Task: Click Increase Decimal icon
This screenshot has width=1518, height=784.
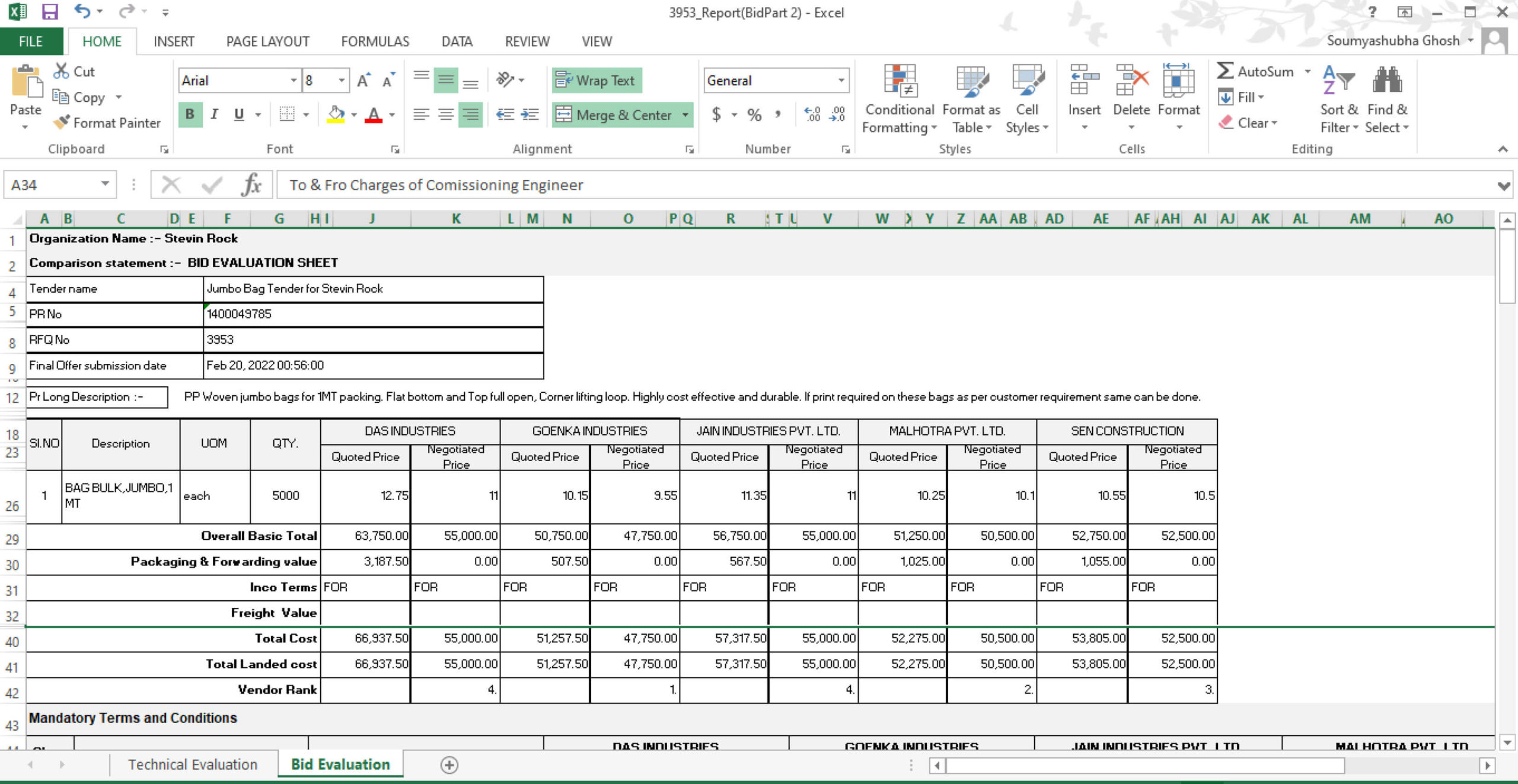Action: pyautogui.click(x=812, y=114)
